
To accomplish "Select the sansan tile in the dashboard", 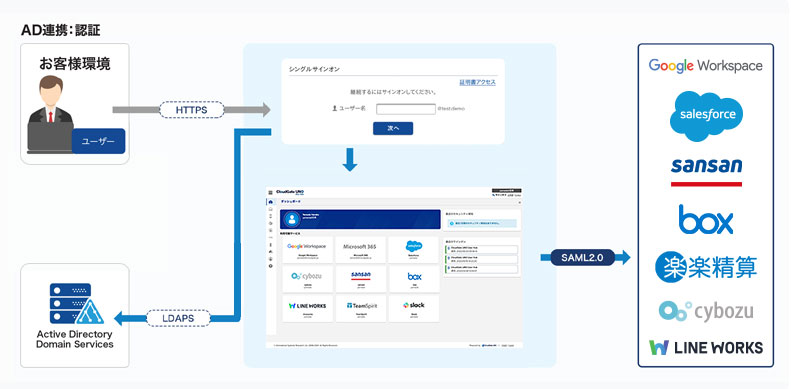I will 360,279.
